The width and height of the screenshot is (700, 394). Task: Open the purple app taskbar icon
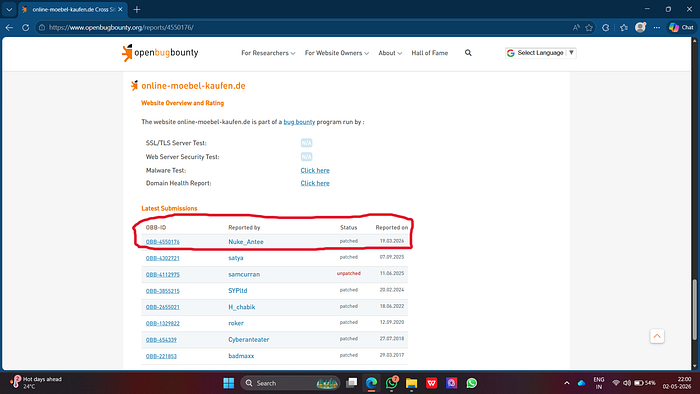(x=451, y=383)
